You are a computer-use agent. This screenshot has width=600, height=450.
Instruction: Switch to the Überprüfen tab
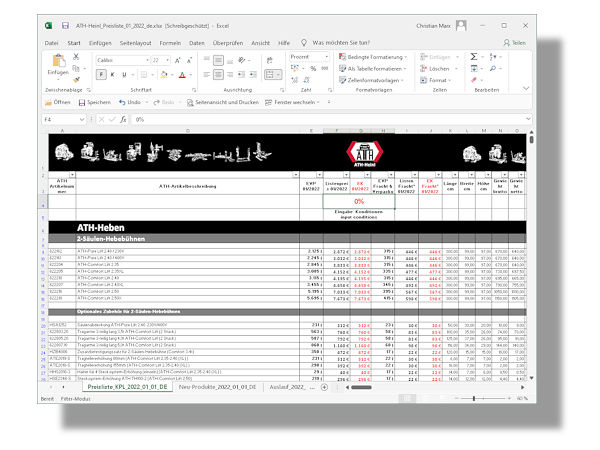(x=228, y=43)
